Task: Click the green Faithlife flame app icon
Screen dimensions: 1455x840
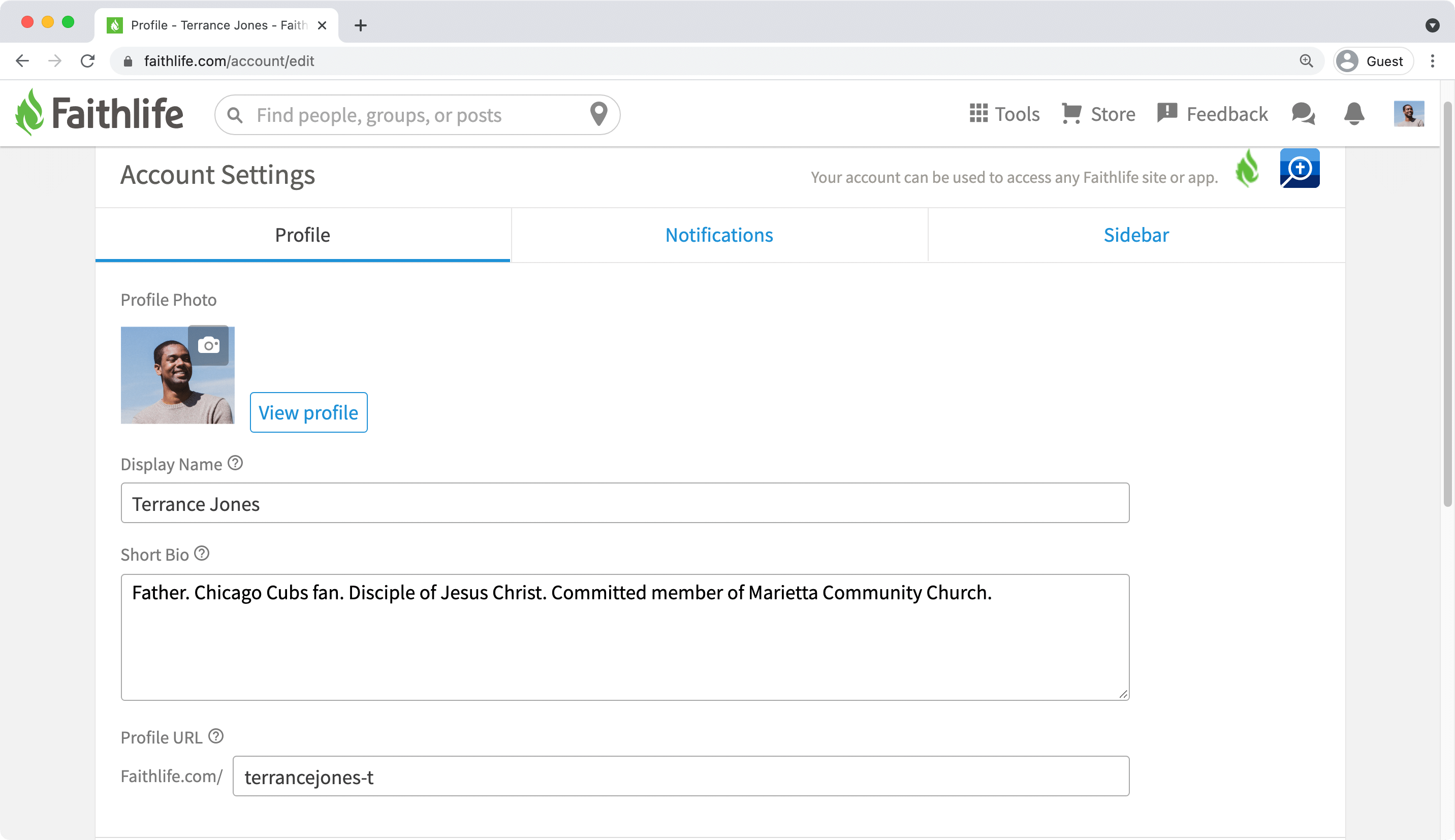Action: tap(1247, 169)
